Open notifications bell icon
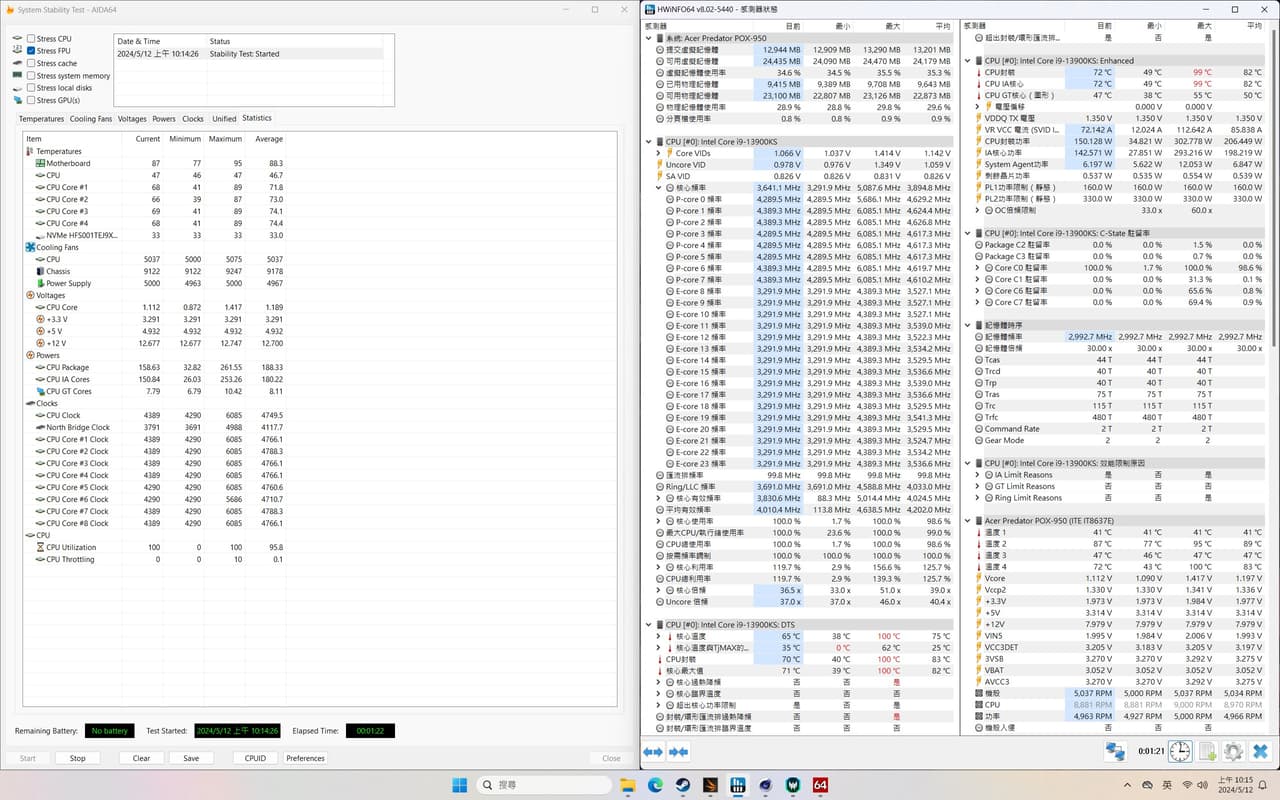This screenshot has width=1280, height=800. tap(1261, 785)
